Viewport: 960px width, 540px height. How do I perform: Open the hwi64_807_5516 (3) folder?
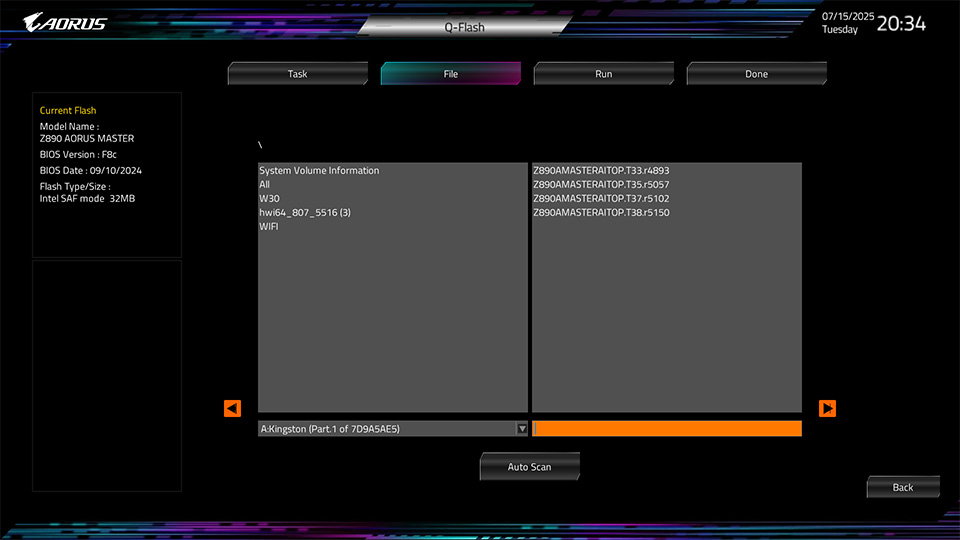pos(304,213)
